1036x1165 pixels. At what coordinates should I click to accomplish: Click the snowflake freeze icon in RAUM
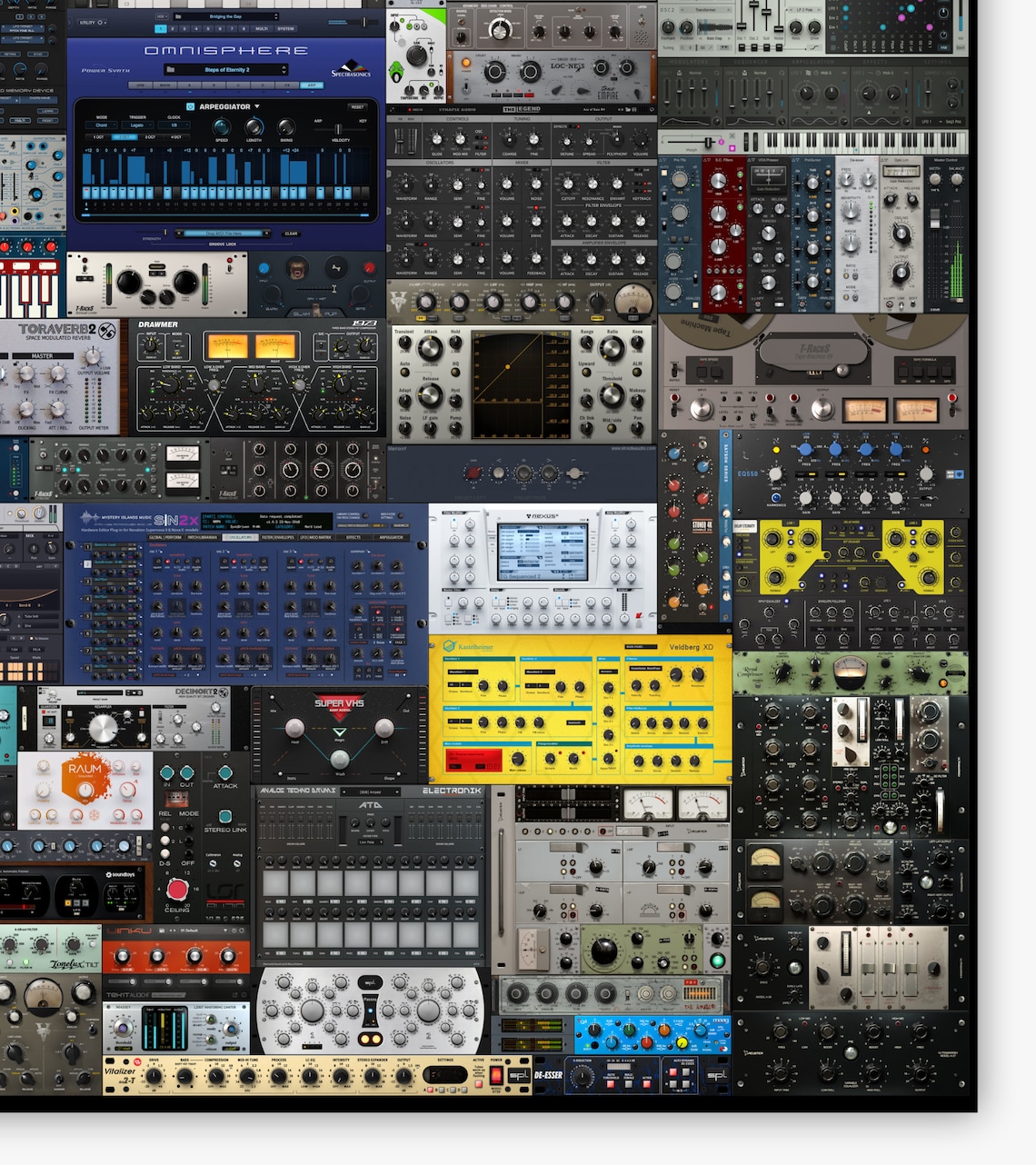94,815
